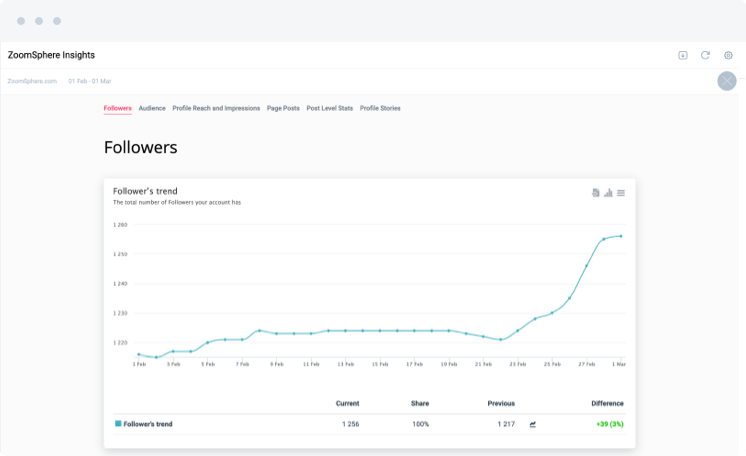746x456 pixels.
Task: Click the Follower's trend legend label
Action: [x=148, y=424]
